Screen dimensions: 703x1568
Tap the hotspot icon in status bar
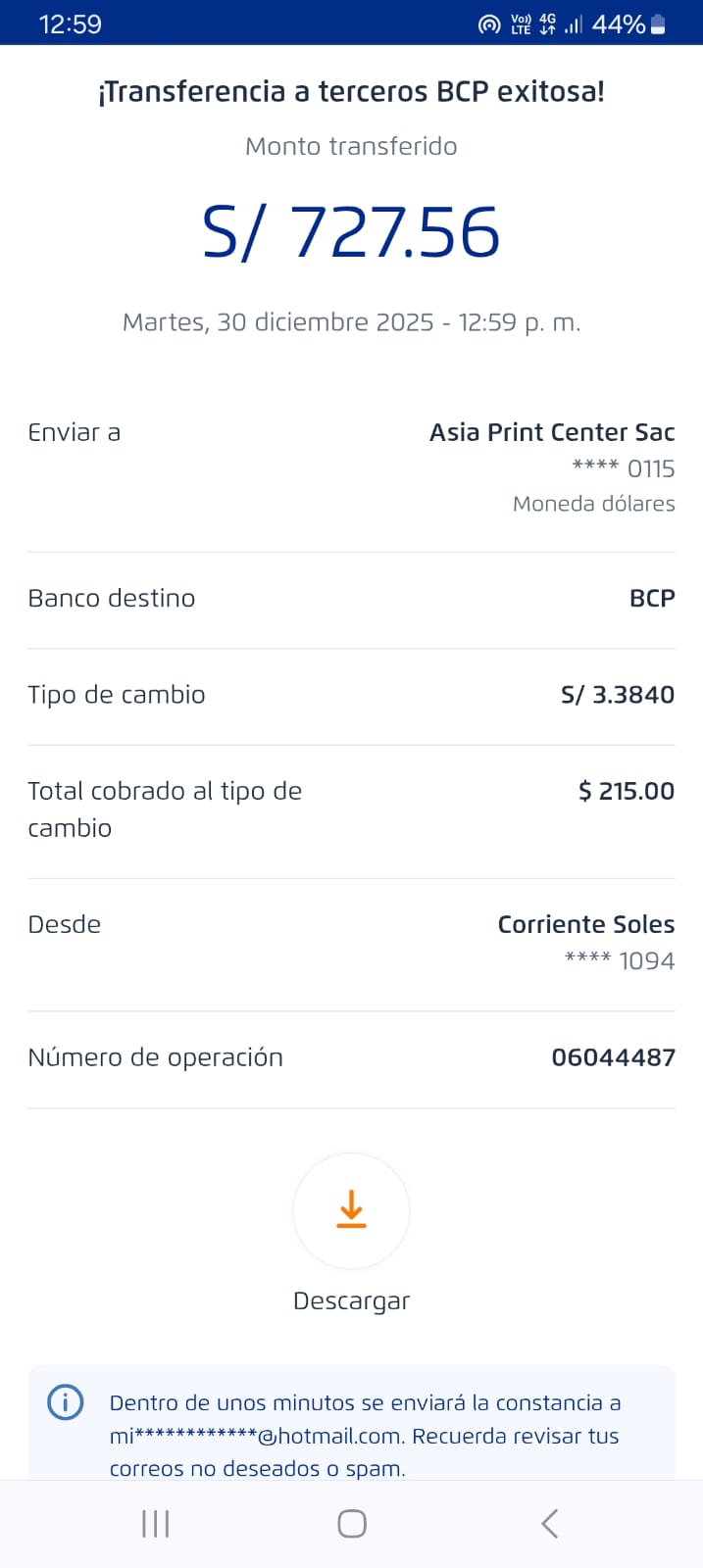tap(488, 24)
